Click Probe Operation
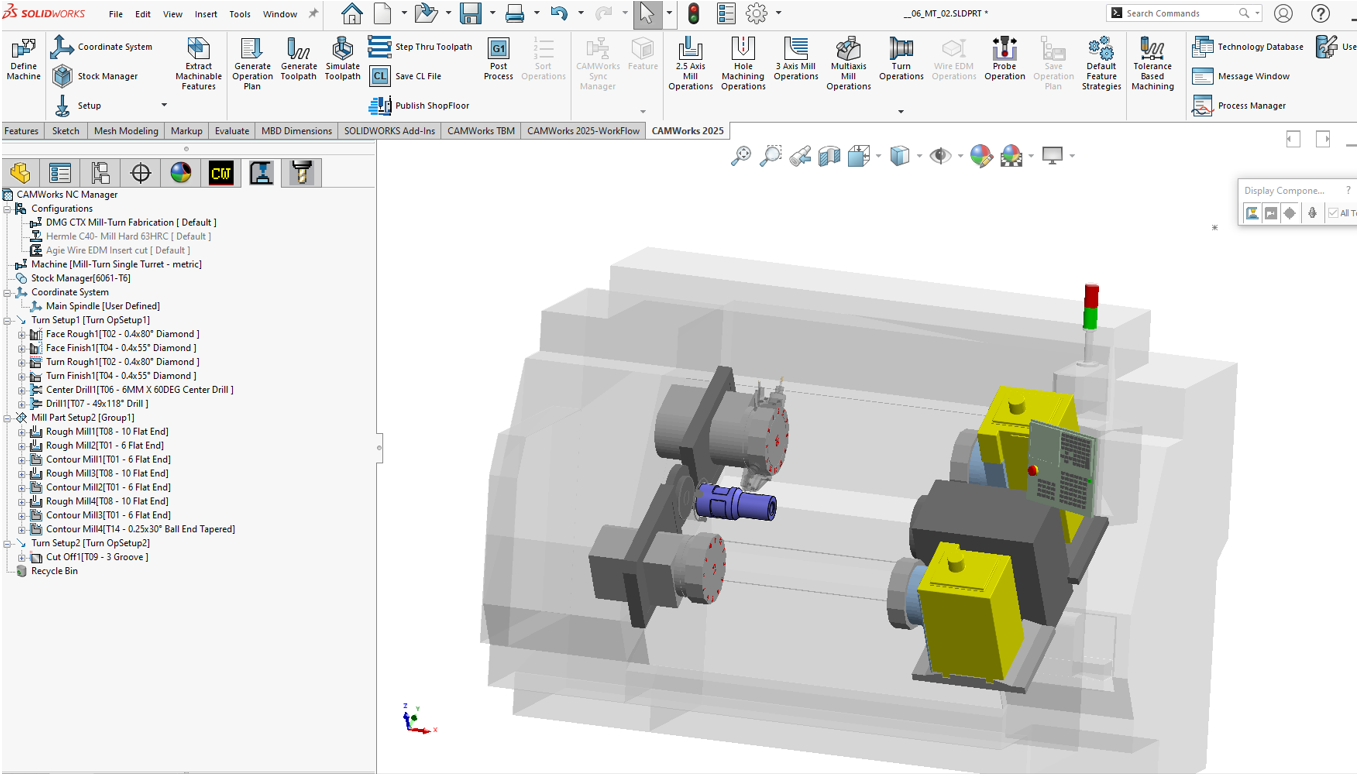 click(x=1004, y=59)
